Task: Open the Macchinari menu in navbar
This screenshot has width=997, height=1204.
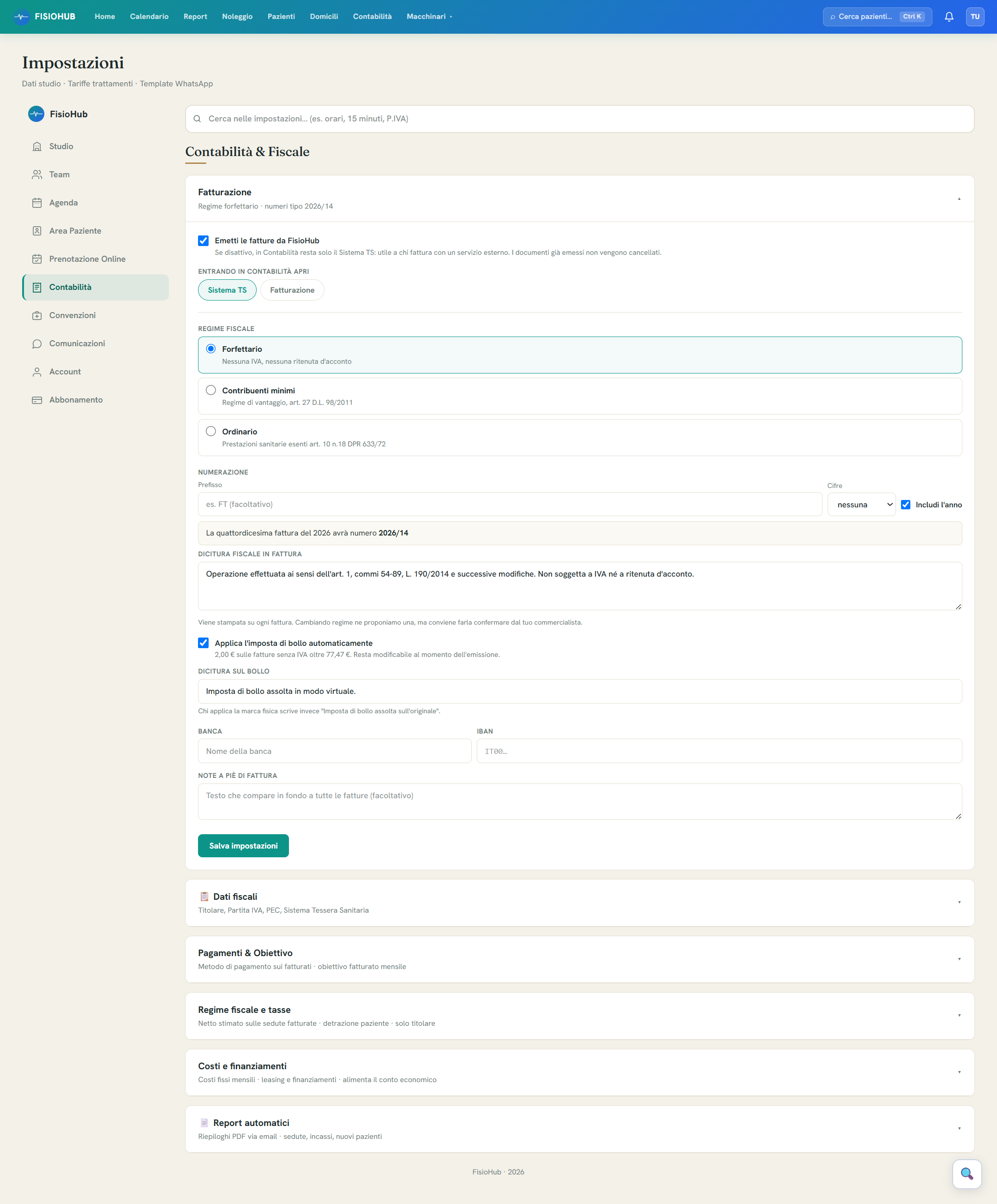Action: (429, 17)
